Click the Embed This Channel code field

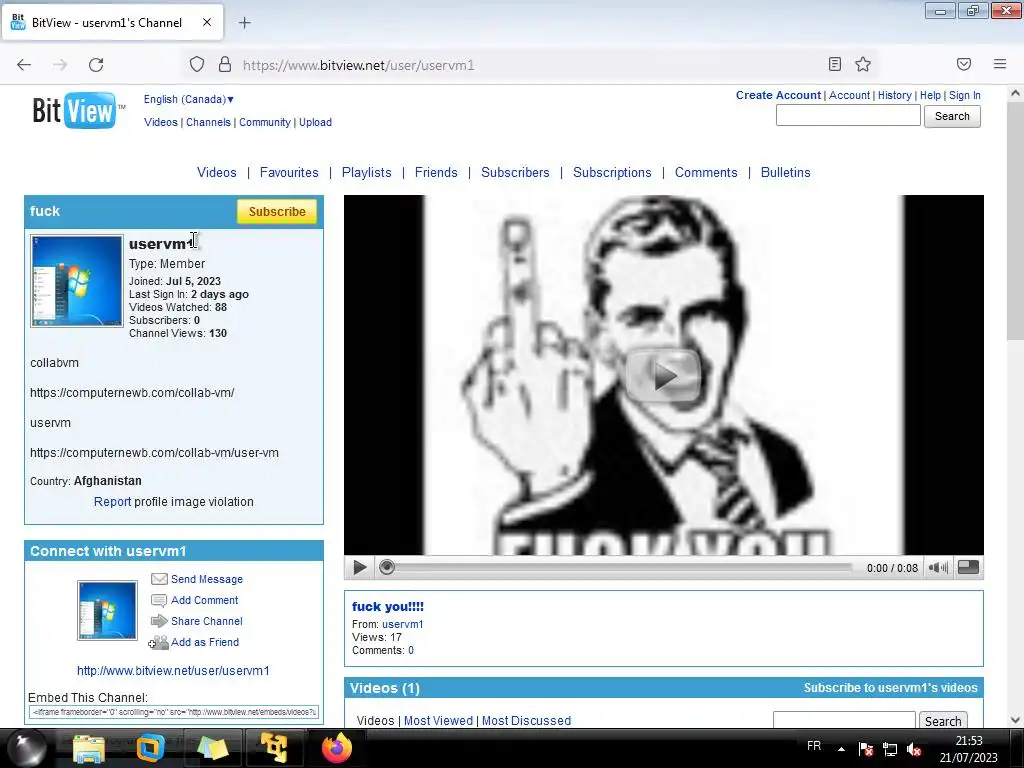(x=174, y=712)
